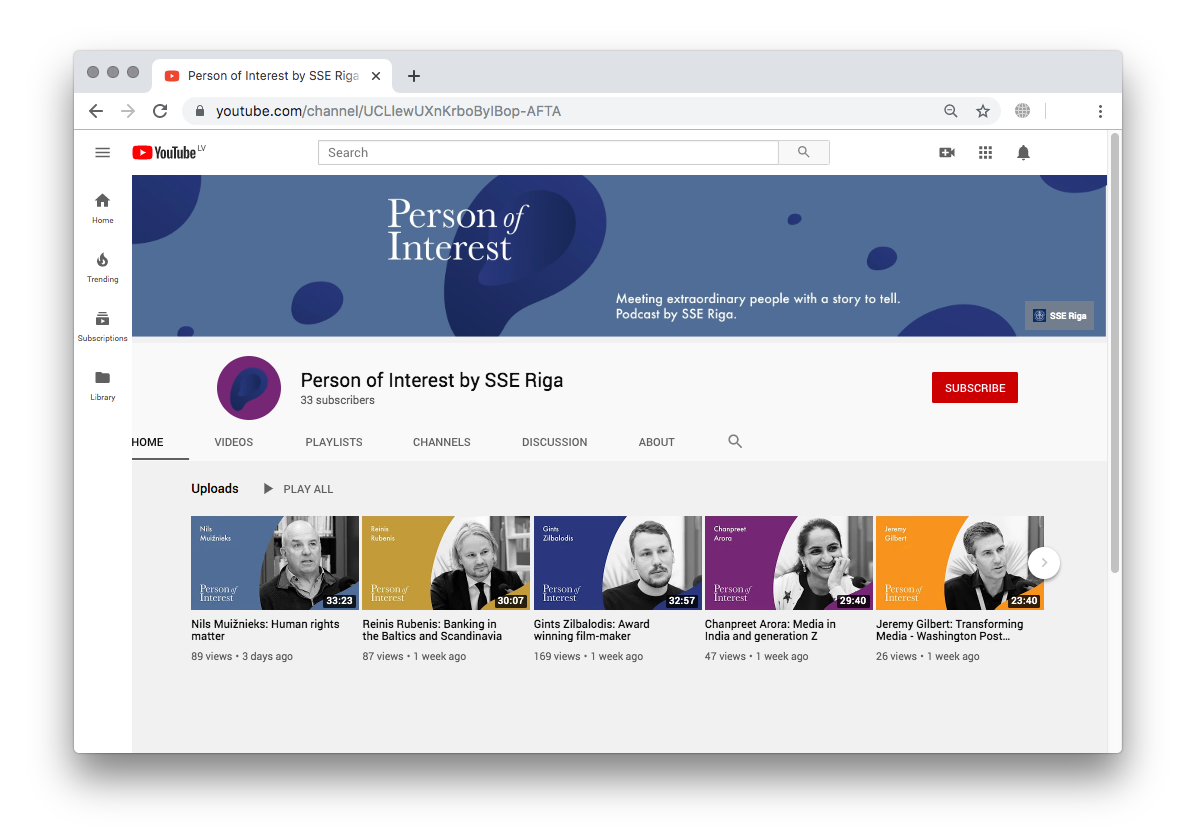Click the YouTube search field
1193x837 pixels.
click(x=548, y=152)
